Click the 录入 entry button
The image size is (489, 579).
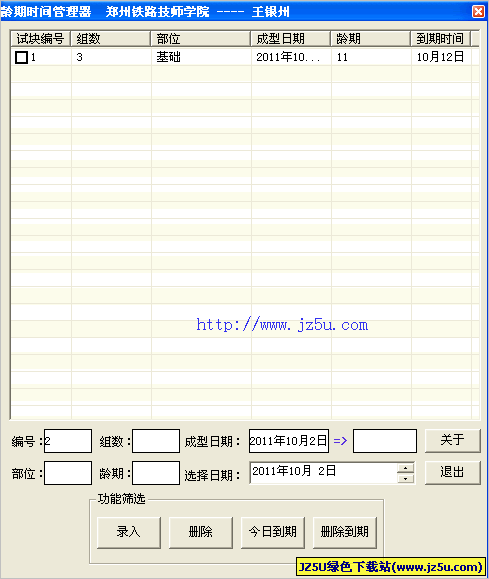click(x=129, y=532)
